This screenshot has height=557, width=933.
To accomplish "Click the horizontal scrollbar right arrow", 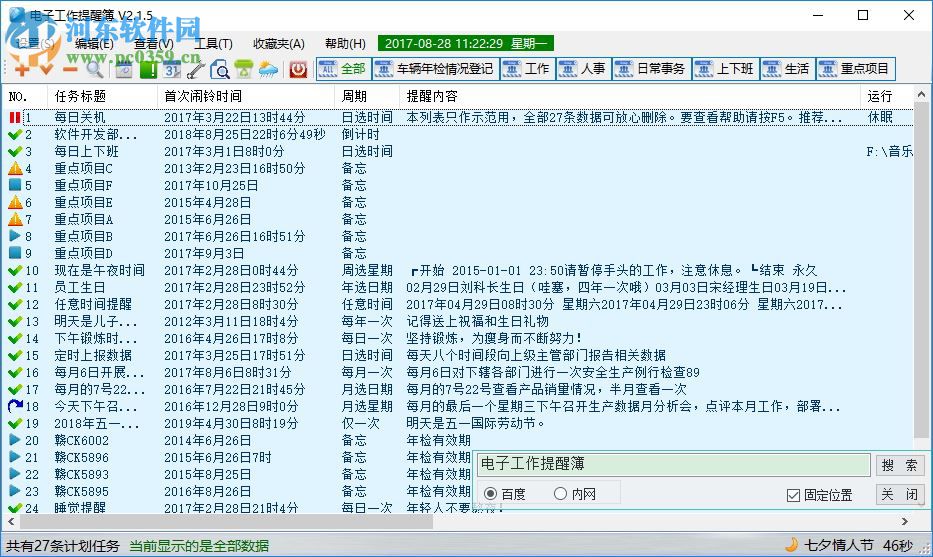I will [x=905, y=521].
